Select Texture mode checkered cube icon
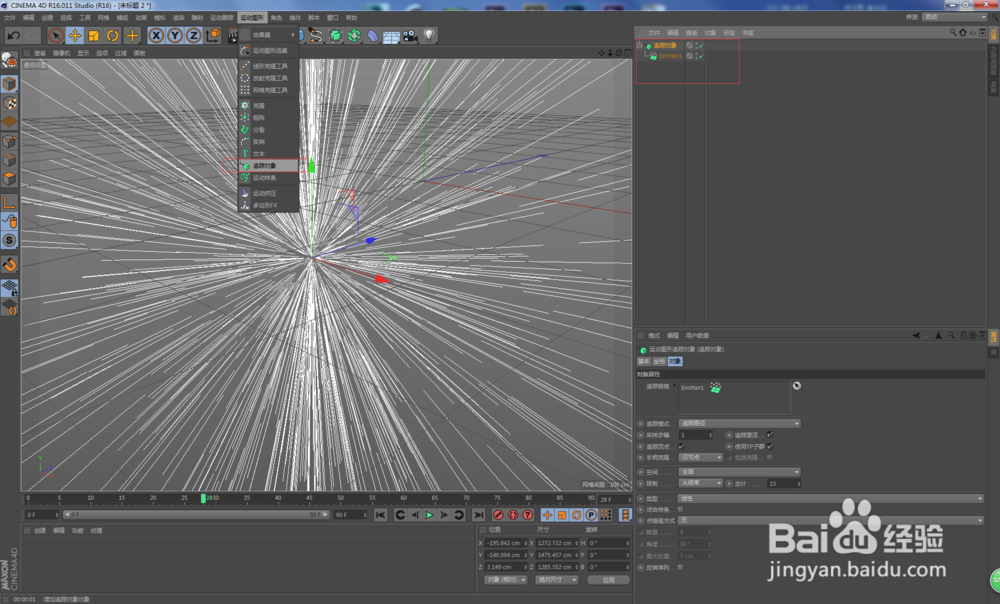The image size is (1000, 604). [9, 103]
